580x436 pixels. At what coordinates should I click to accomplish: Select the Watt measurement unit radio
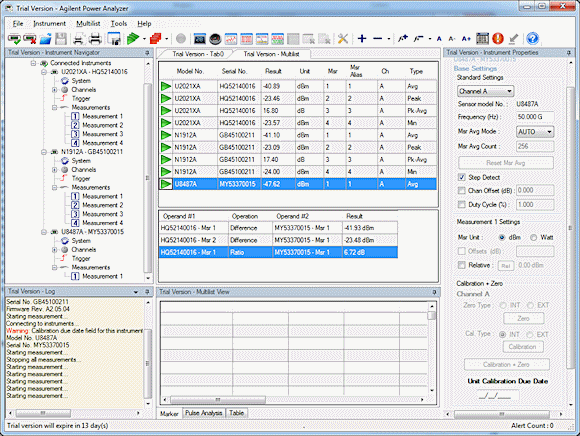click(533, 237)
